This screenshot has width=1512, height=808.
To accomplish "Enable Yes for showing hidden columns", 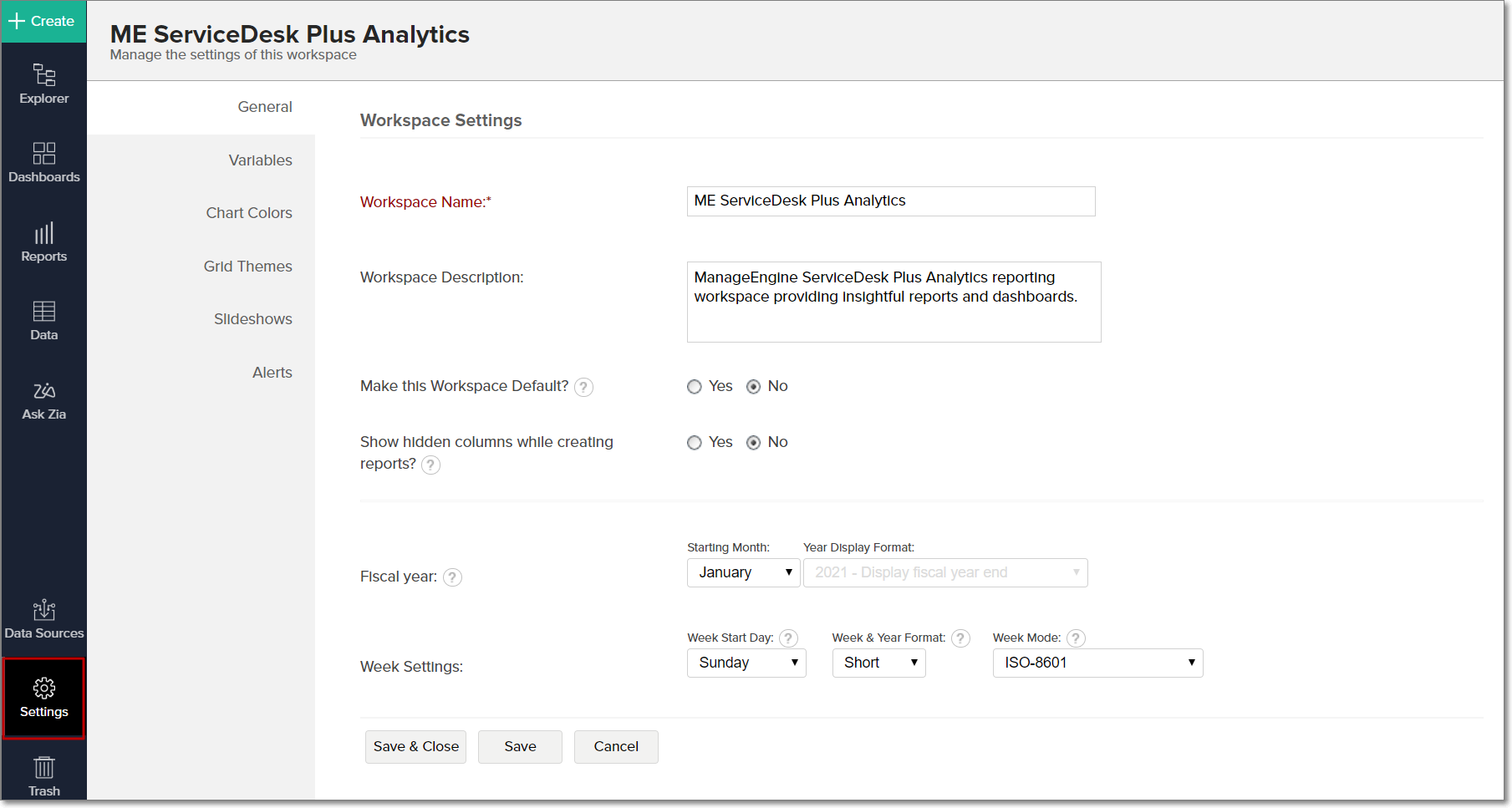I will click(x=694, y=442).
